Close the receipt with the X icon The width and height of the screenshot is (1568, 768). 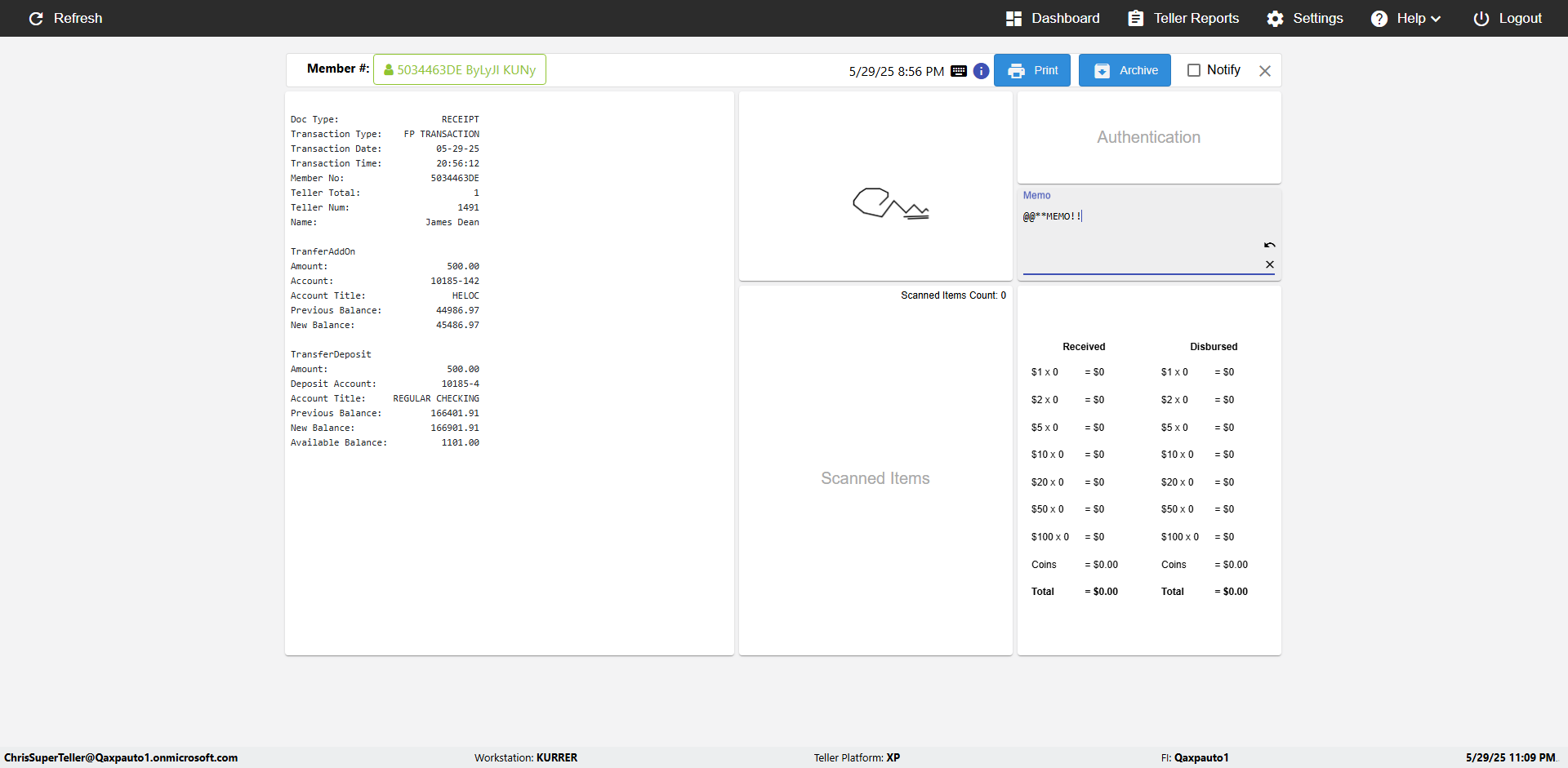tap(1264, 71)
